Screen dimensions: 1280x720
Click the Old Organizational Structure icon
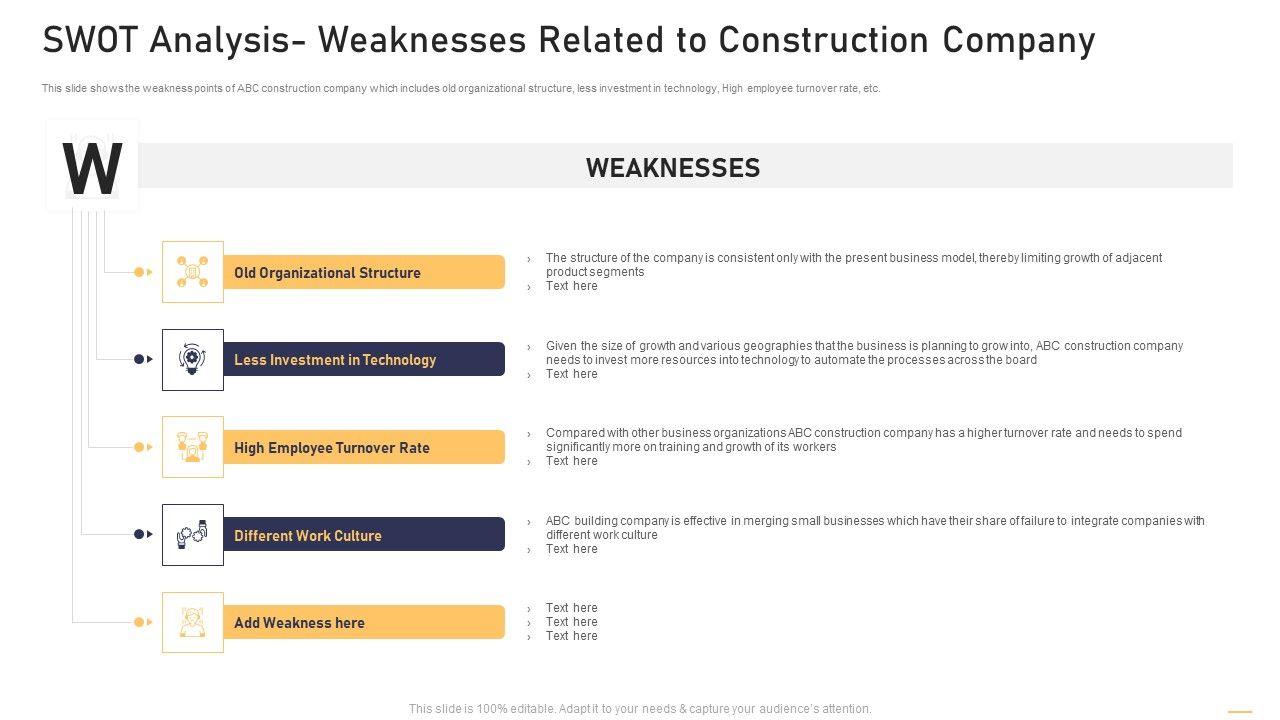click(x=192, y=272)
